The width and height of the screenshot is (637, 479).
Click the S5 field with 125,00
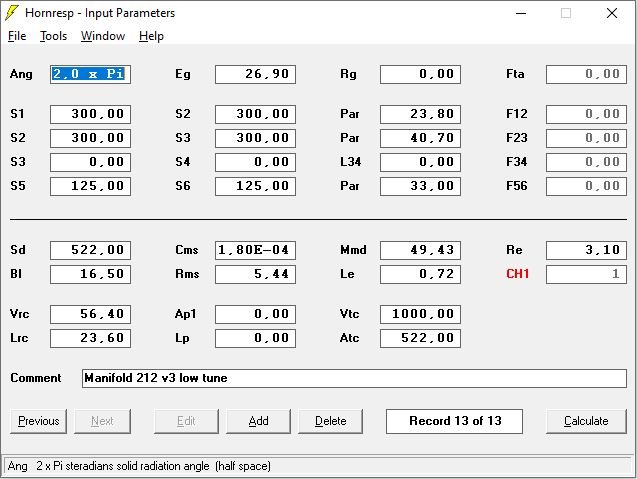(90, 186)
